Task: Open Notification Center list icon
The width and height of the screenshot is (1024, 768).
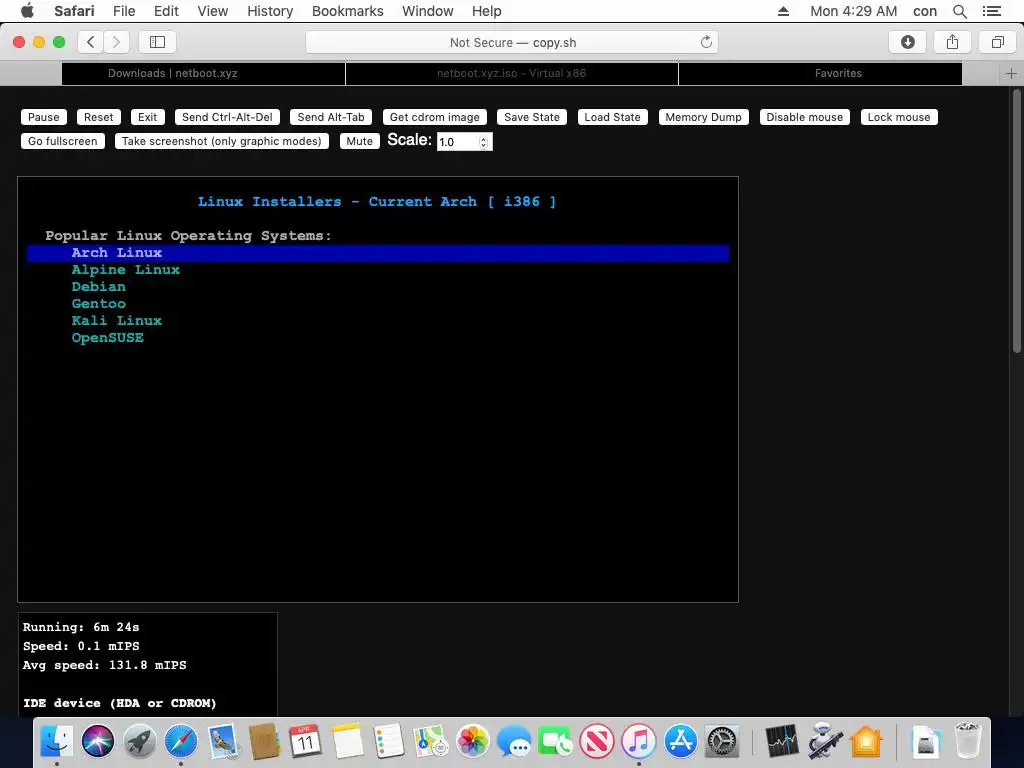Action: 991,11
